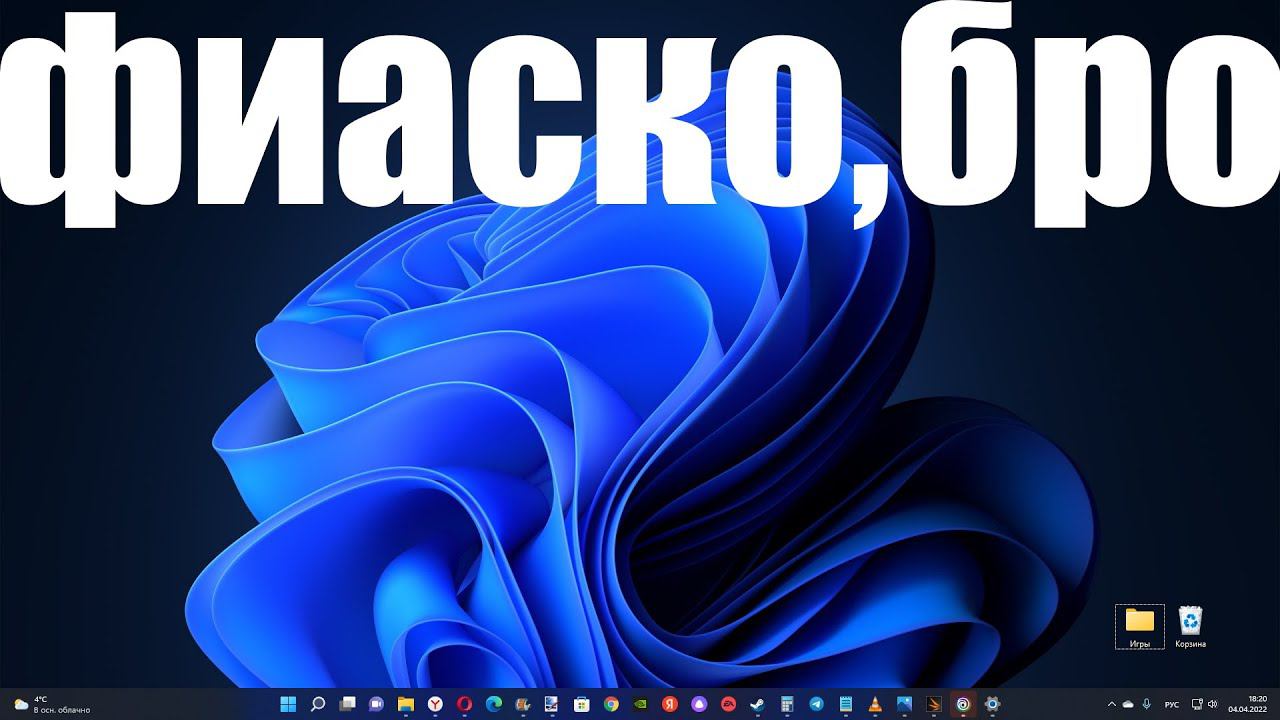Viewport: 1280px width, 720px height.
Task: Open File Explorer from the taskbar
Action: [x=406, y=704]
